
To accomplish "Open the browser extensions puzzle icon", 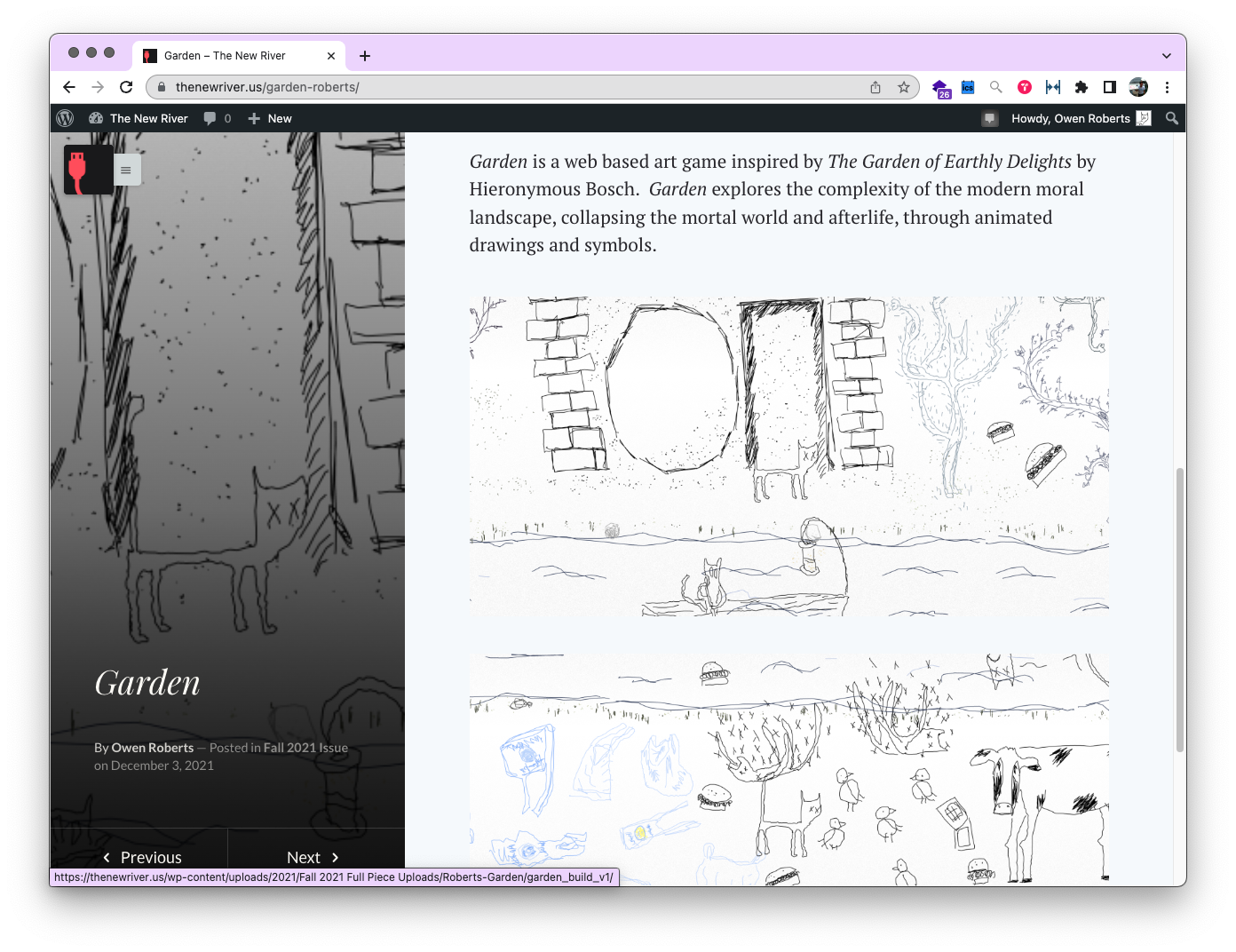I will [x=1081, y=87].
